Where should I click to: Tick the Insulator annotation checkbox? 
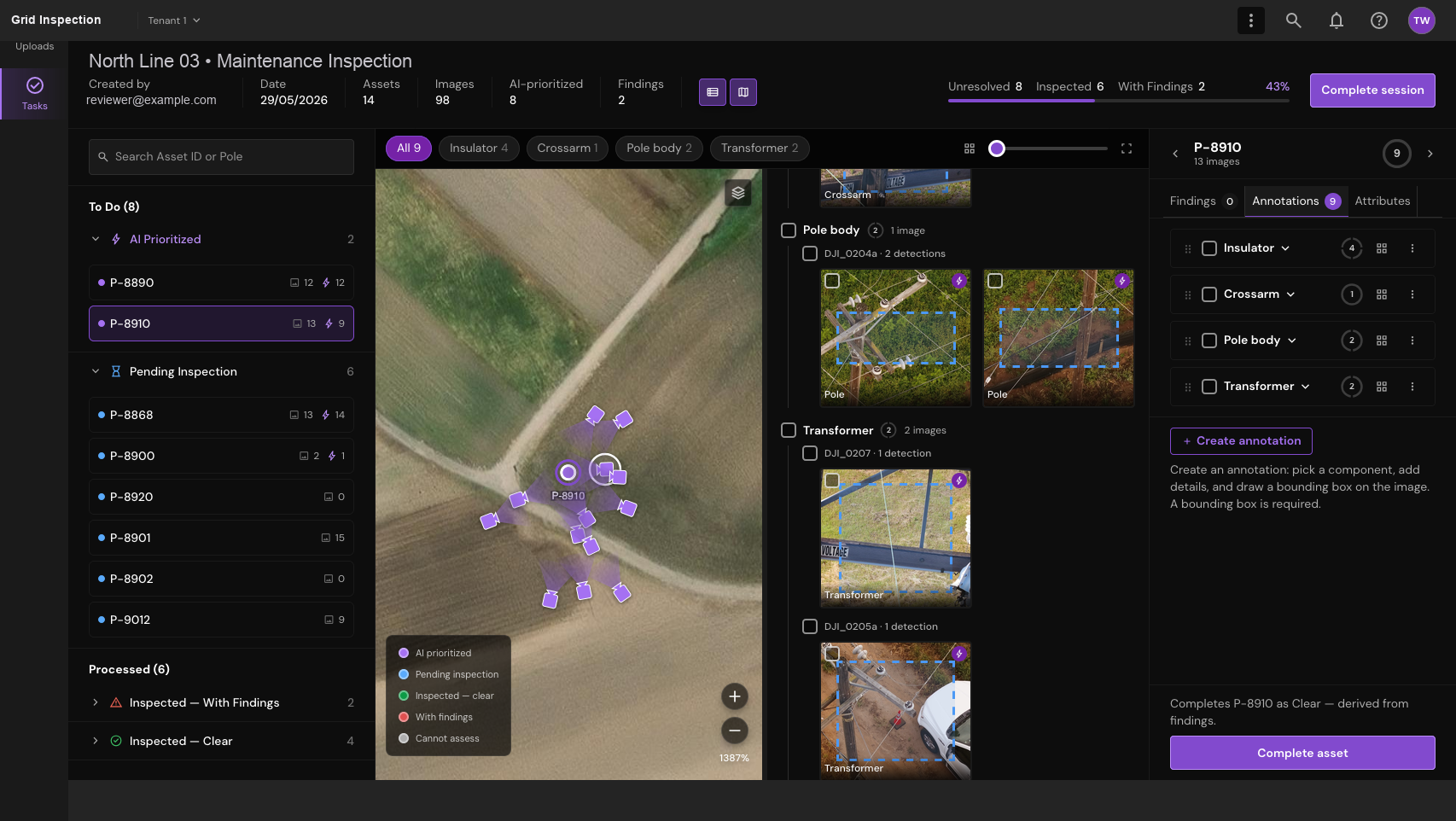(x=1208, y=248)
